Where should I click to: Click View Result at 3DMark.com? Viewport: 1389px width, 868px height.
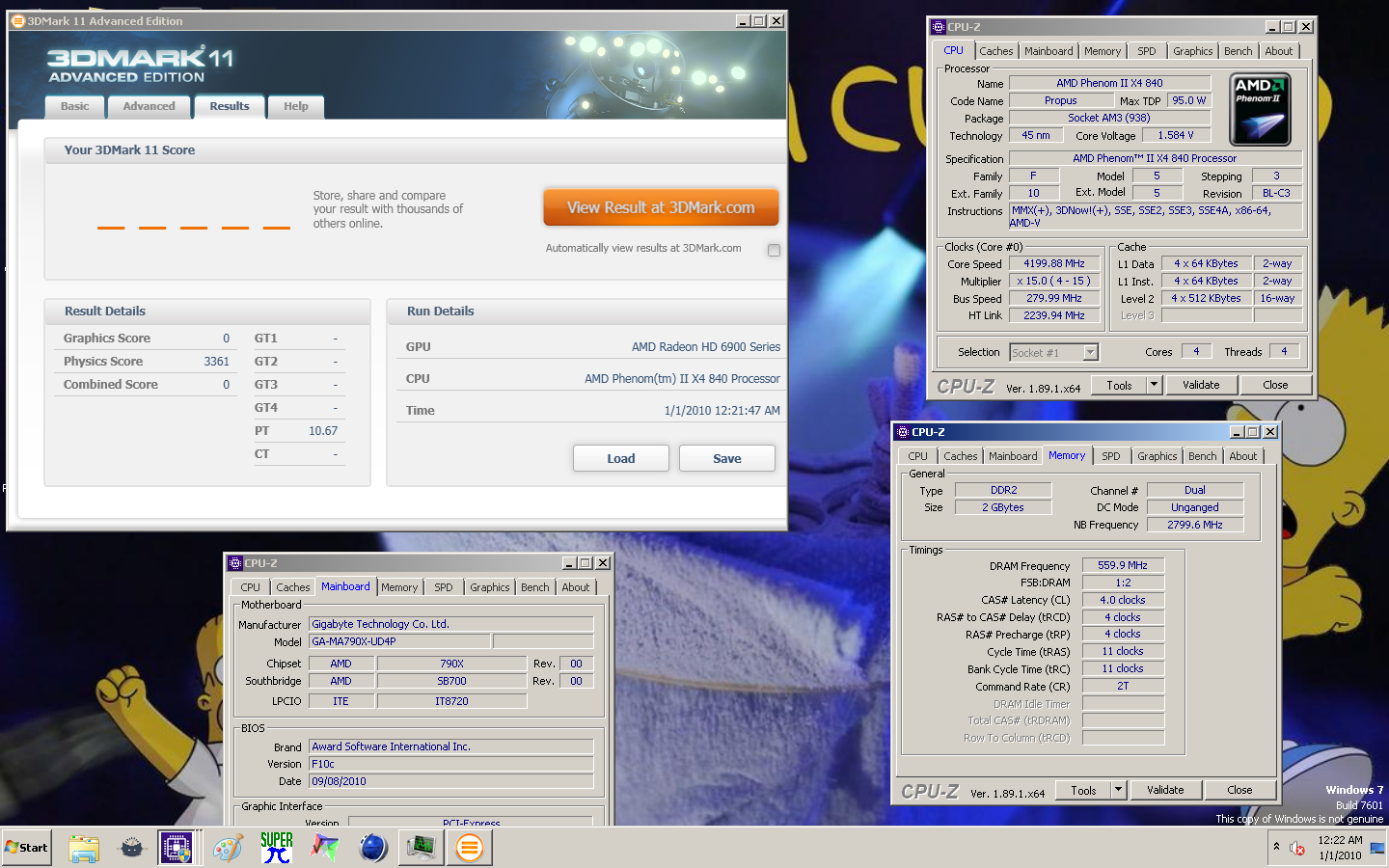pos(661,207)
